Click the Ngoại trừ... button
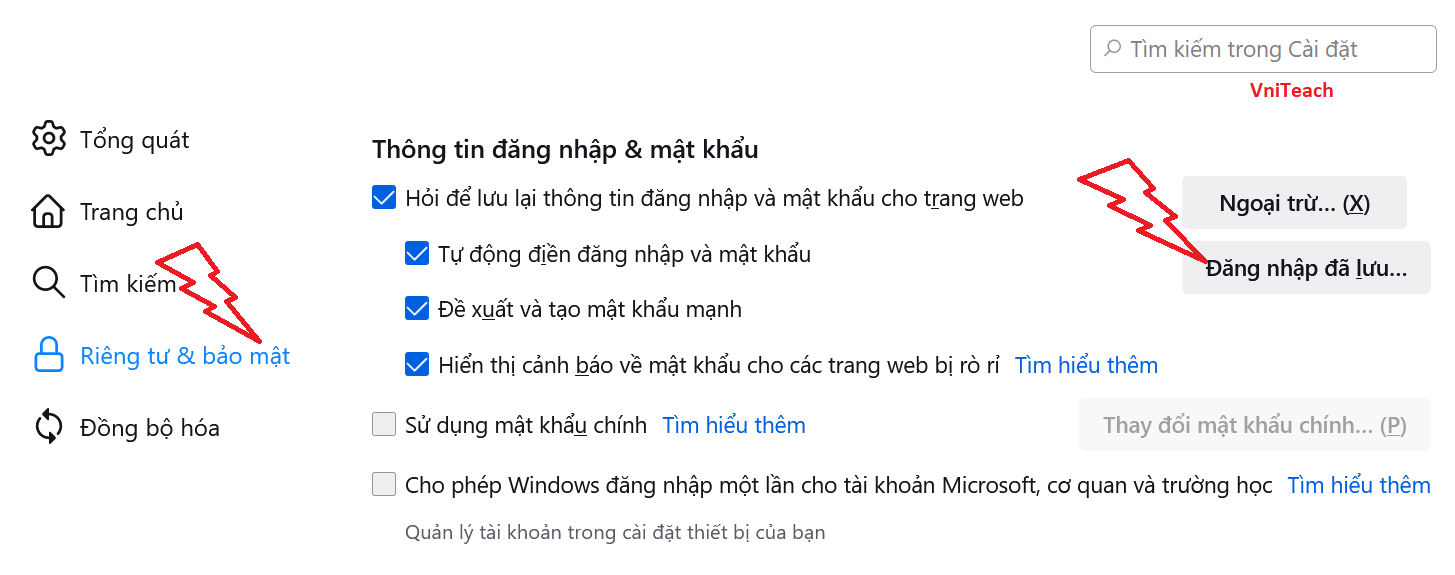 click(1294, 203)
